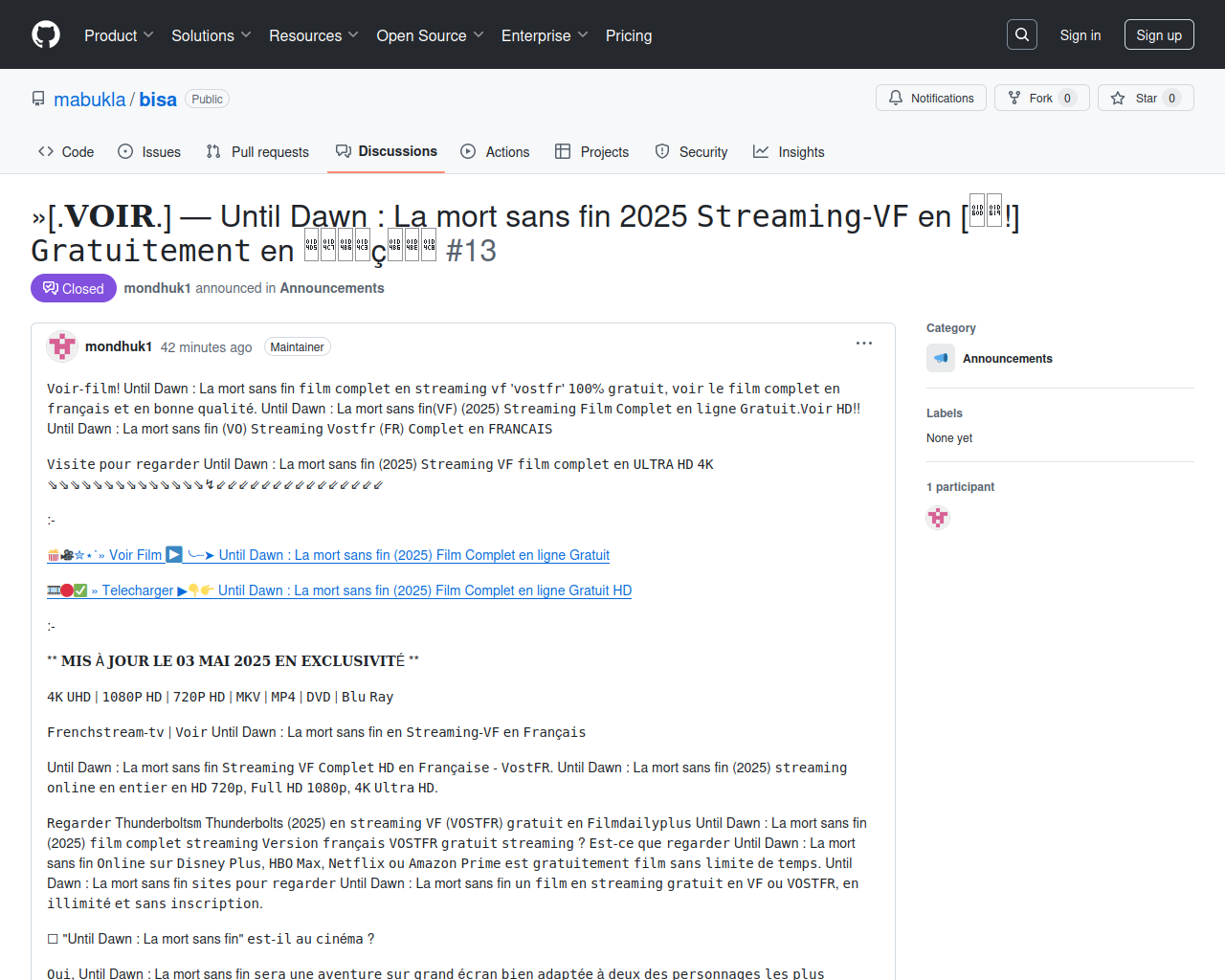Click the star icon in Star button
Viewport: 1225px width, 980px height.
tap(1118, 98)
